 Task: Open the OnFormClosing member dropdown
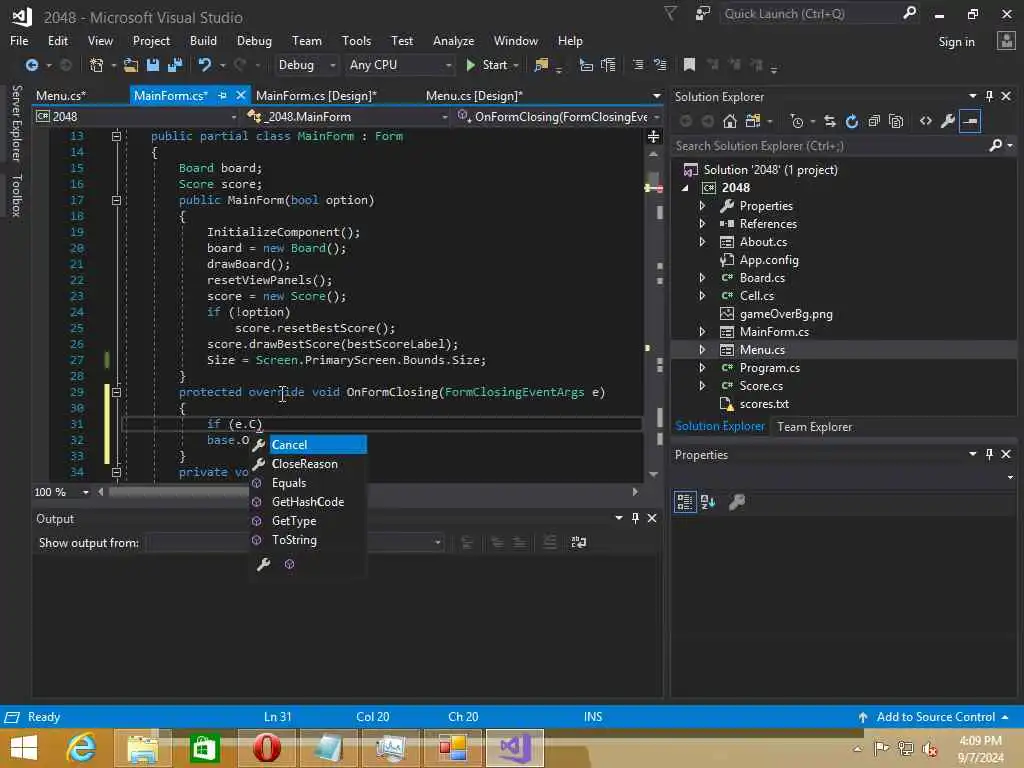coord(558,117)
